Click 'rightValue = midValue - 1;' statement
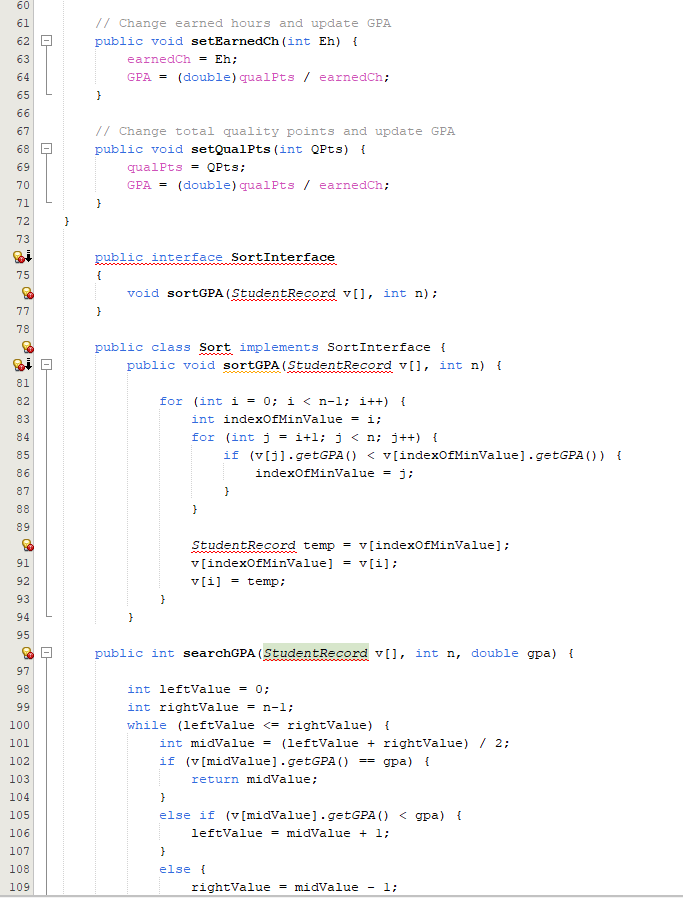 click(294, 887)
